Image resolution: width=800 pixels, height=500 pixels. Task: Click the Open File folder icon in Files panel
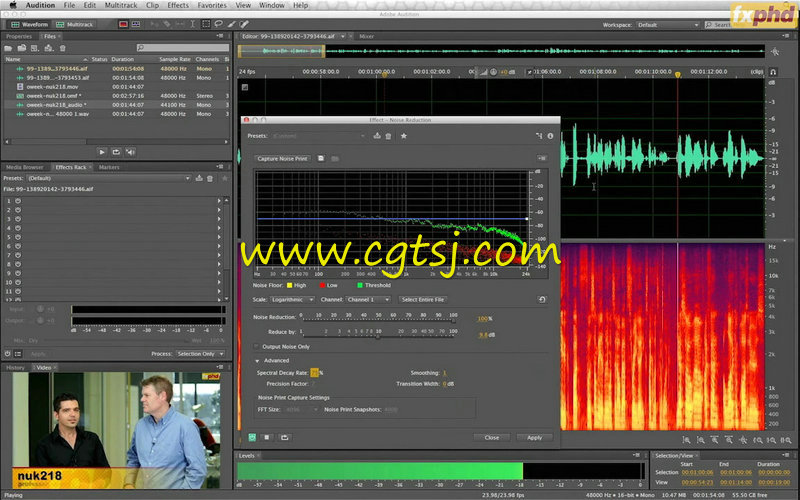click(x=8, y=48)
